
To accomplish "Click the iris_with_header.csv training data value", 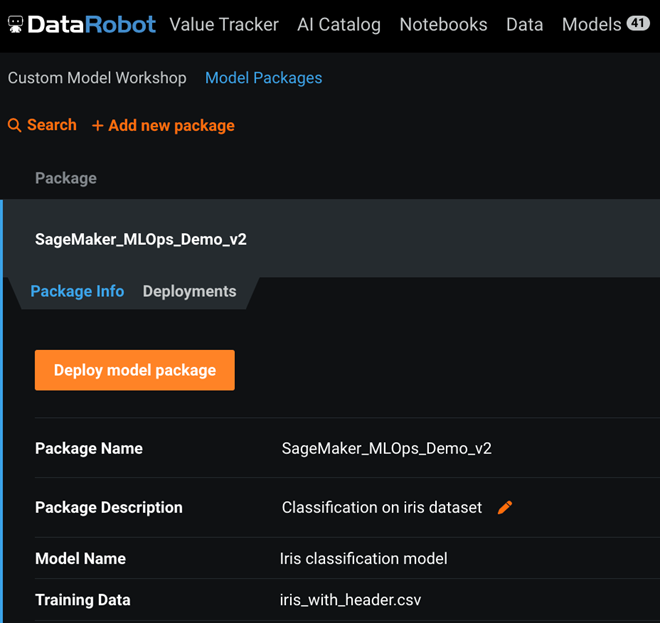I will pyautogui.click(x=350, y=599).
